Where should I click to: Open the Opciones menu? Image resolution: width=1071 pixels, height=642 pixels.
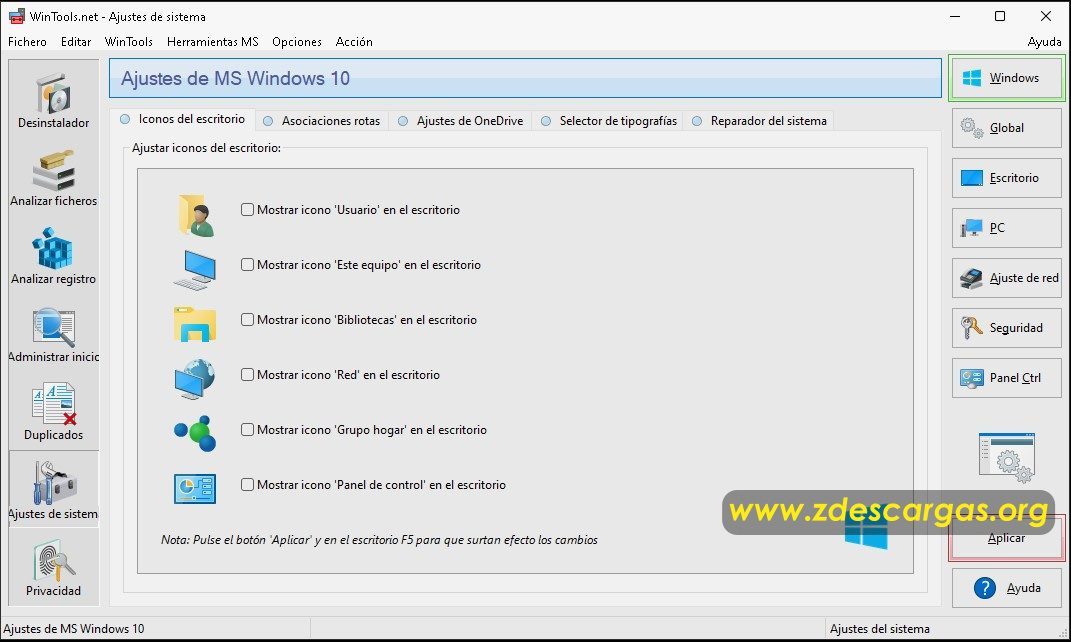[x=296, y=42]
